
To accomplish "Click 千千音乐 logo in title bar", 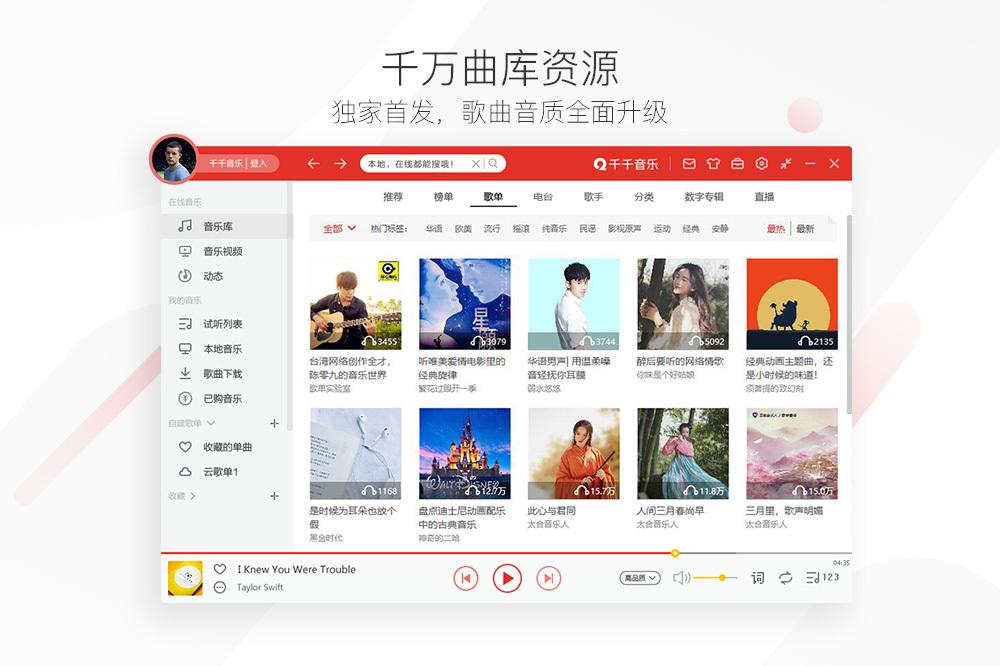I will (x=625, y=164).
